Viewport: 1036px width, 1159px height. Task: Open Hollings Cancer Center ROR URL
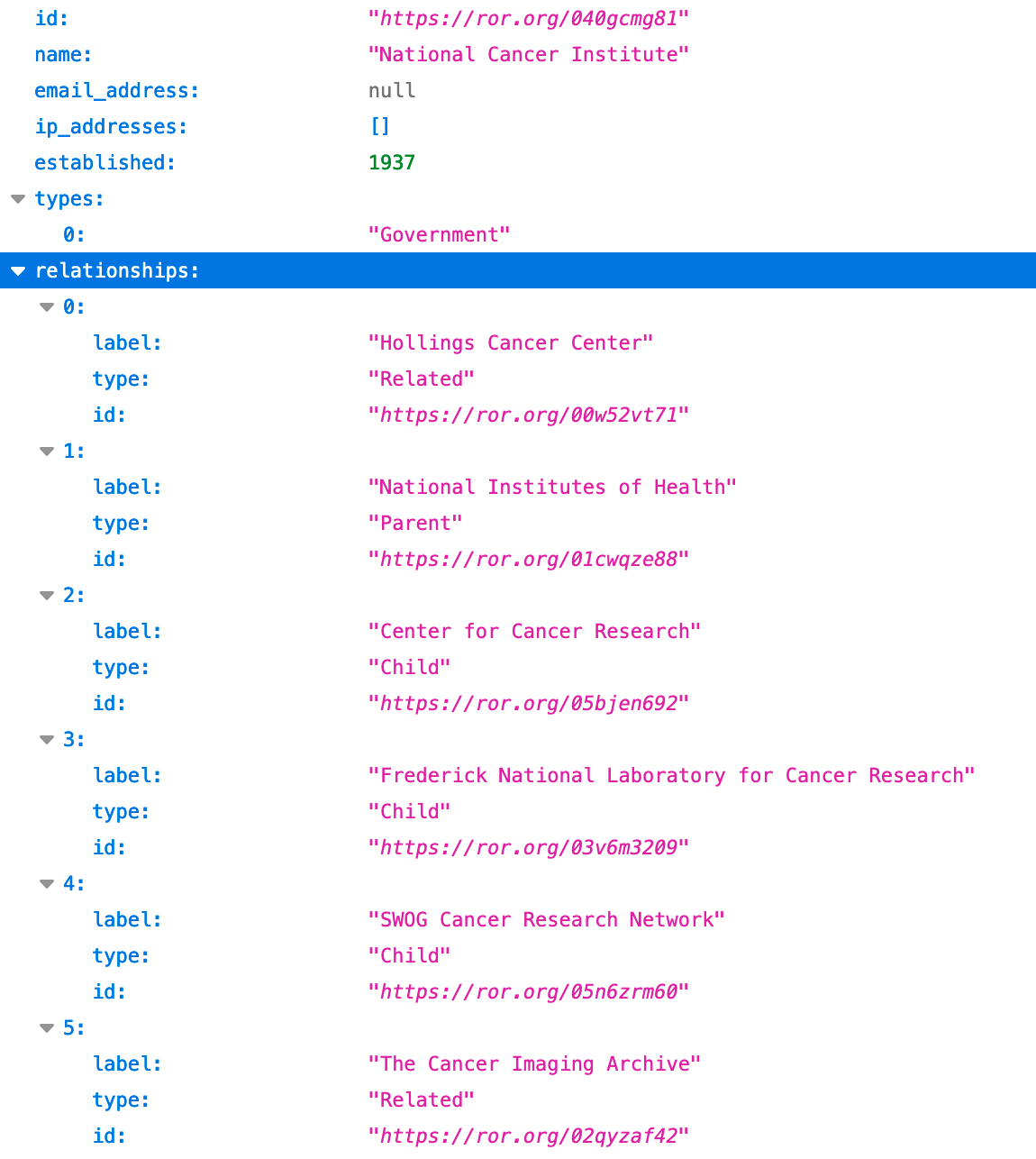click(x=528, y=415)
